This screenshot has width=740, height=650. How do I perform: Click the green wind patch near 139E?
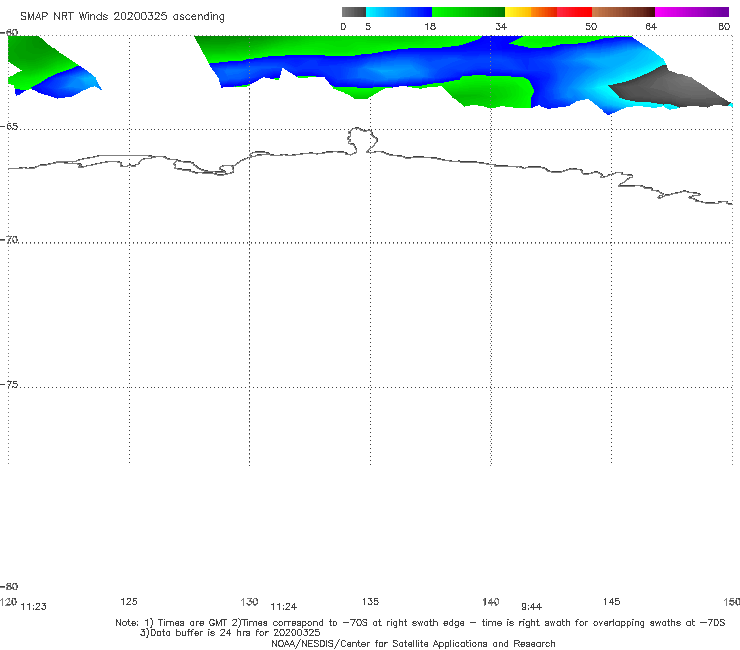pos(491,92)
